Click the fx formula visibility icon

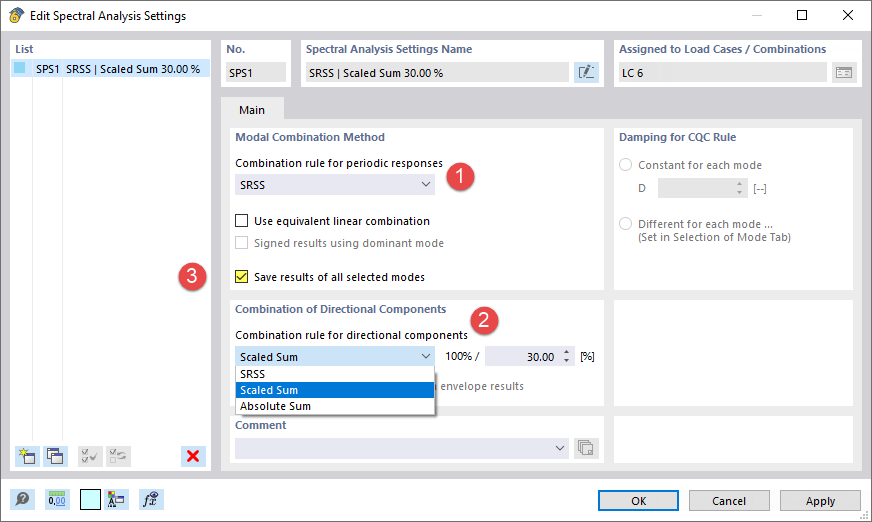click(x=150, y=500)
